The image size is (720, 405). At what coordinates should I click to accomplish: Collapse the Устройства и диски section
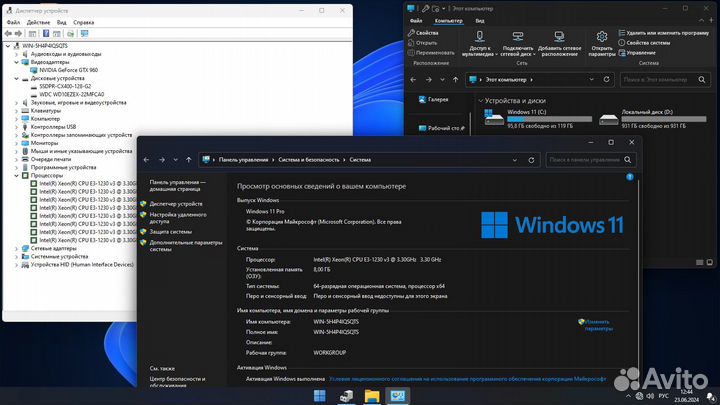pyautogui.click(x=483, y=100)
